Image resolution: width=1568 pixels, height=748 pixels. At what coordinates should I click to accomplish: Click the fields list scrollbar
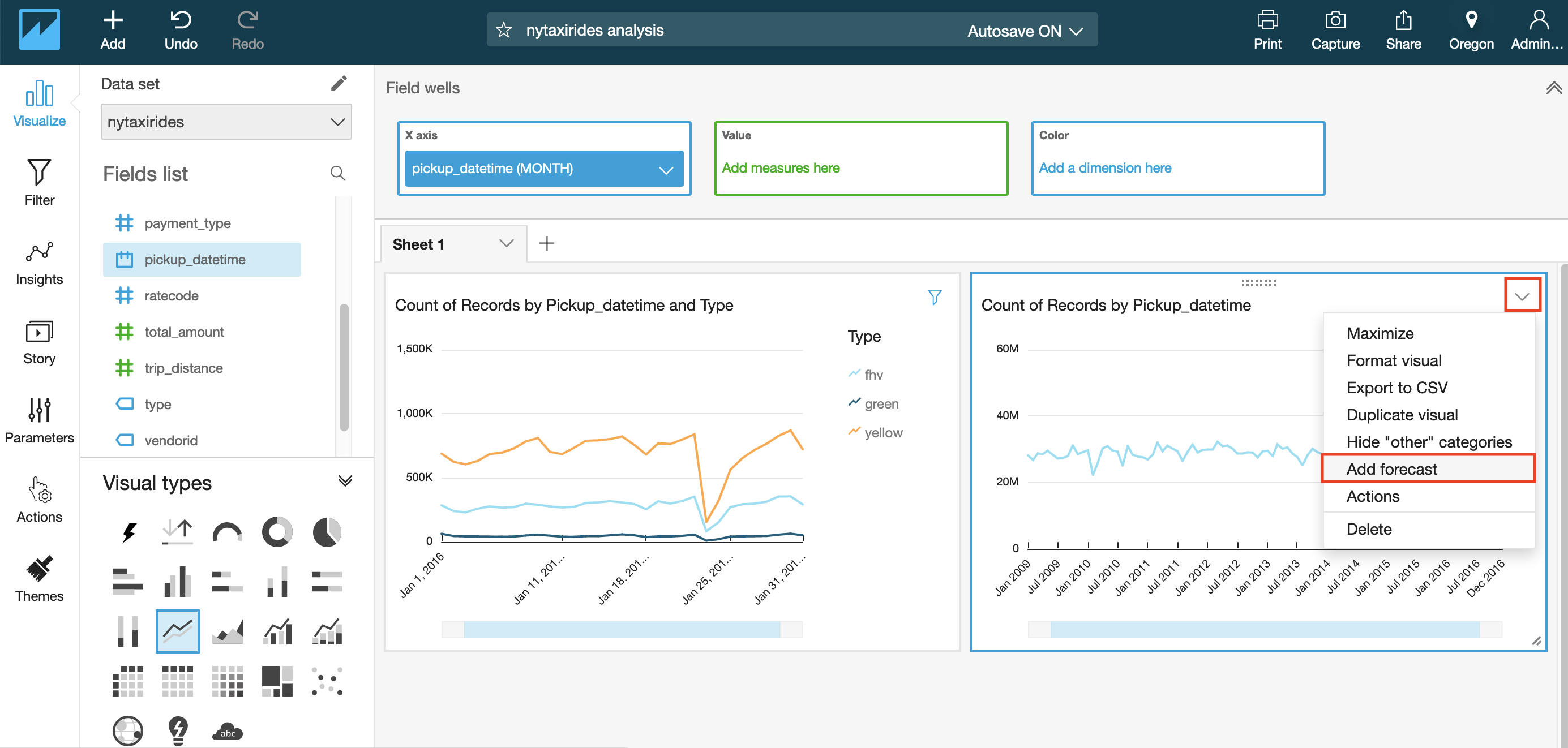[344, 367]
